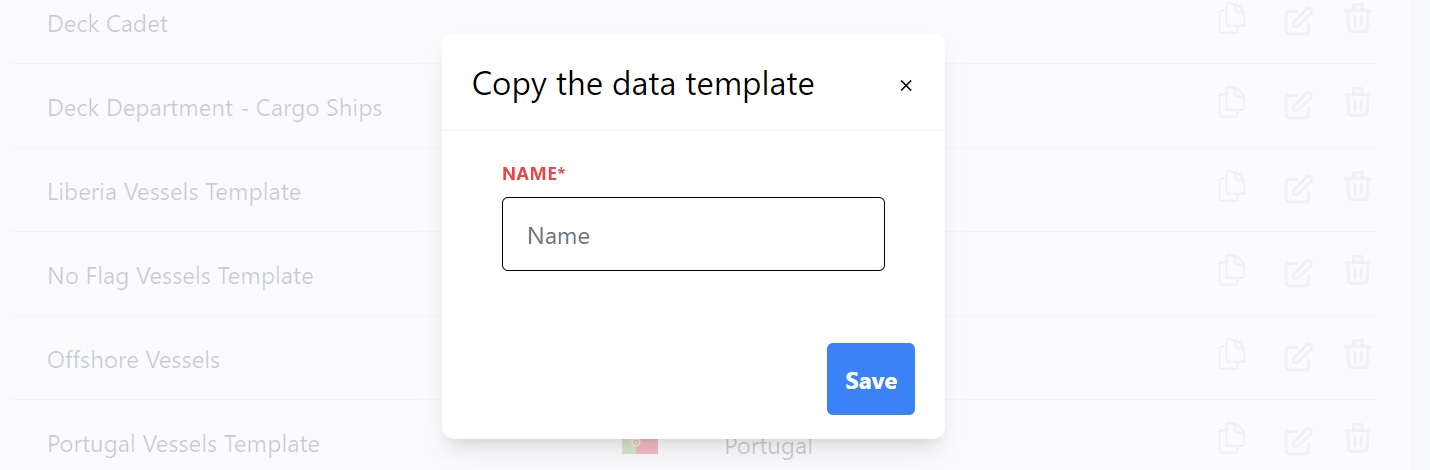Screen dimensions: 1430x470
Task: Click the Name input field
Action: [x=693, y=234]
